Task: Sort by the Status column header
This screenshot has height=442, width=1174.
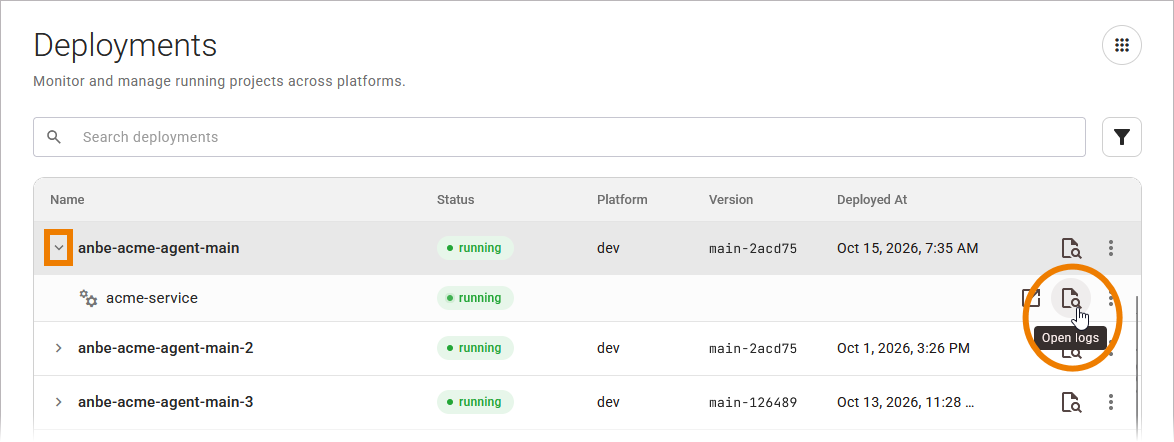Action: [x=456, y=200]
